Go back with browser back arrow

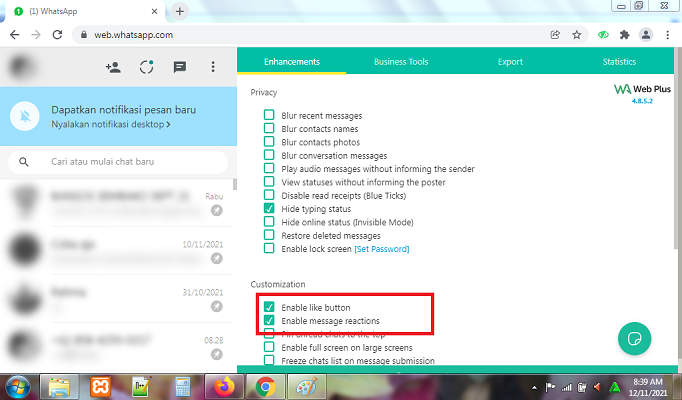click(x=14, y=35)
